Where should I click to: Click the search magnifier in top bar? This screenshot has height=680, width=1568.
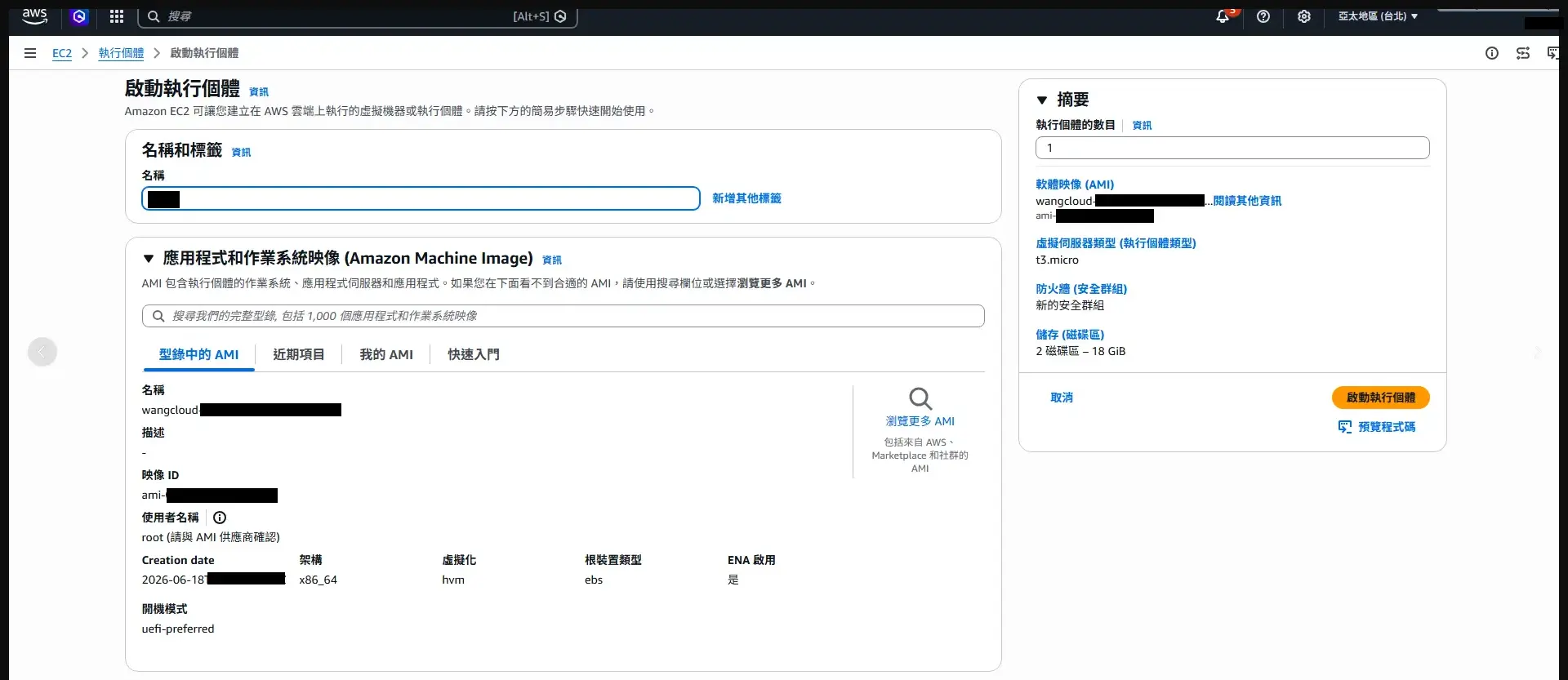[x=154, y=16]
